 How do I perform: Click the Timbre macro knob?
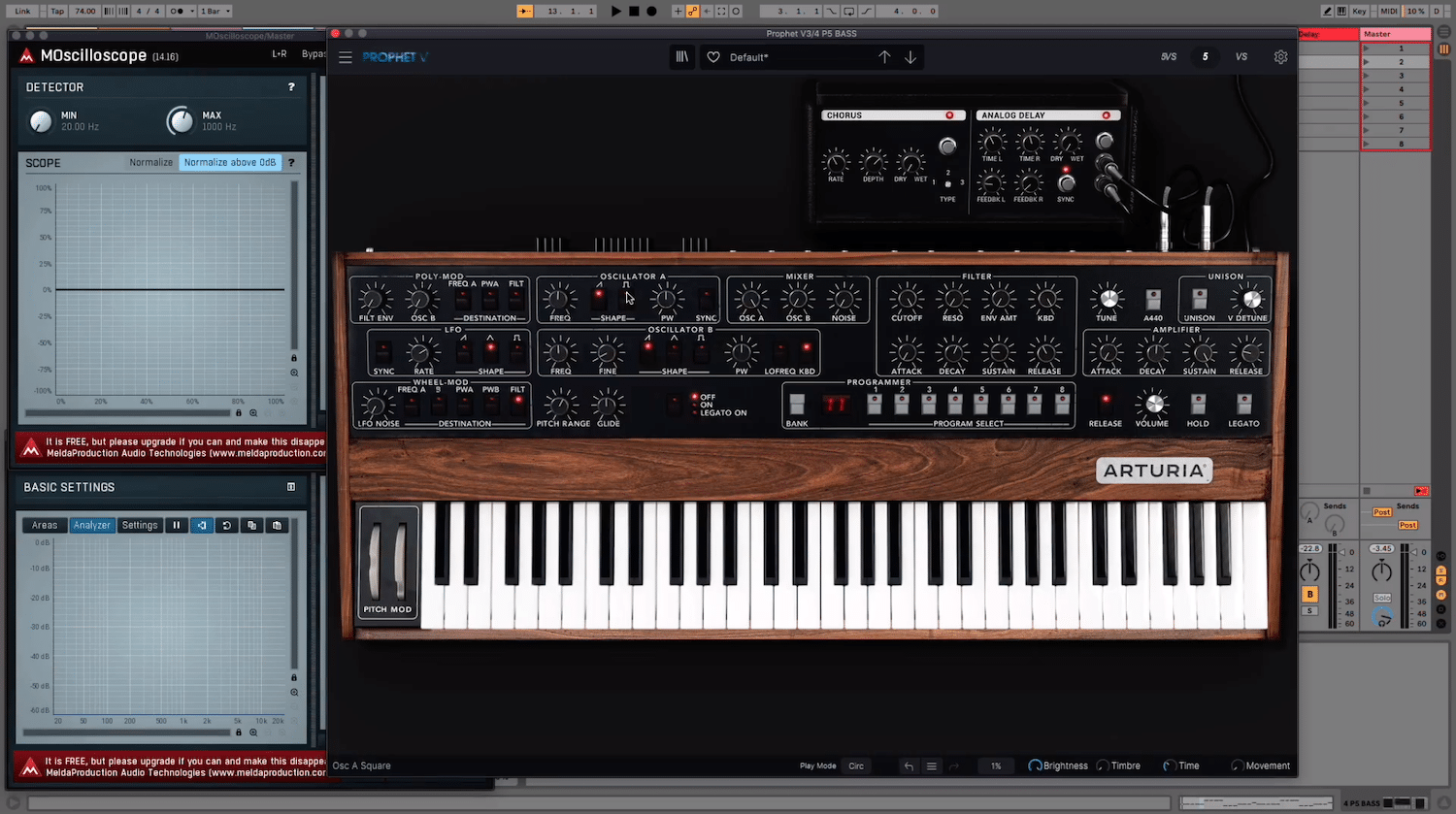tap(1103, 765)
